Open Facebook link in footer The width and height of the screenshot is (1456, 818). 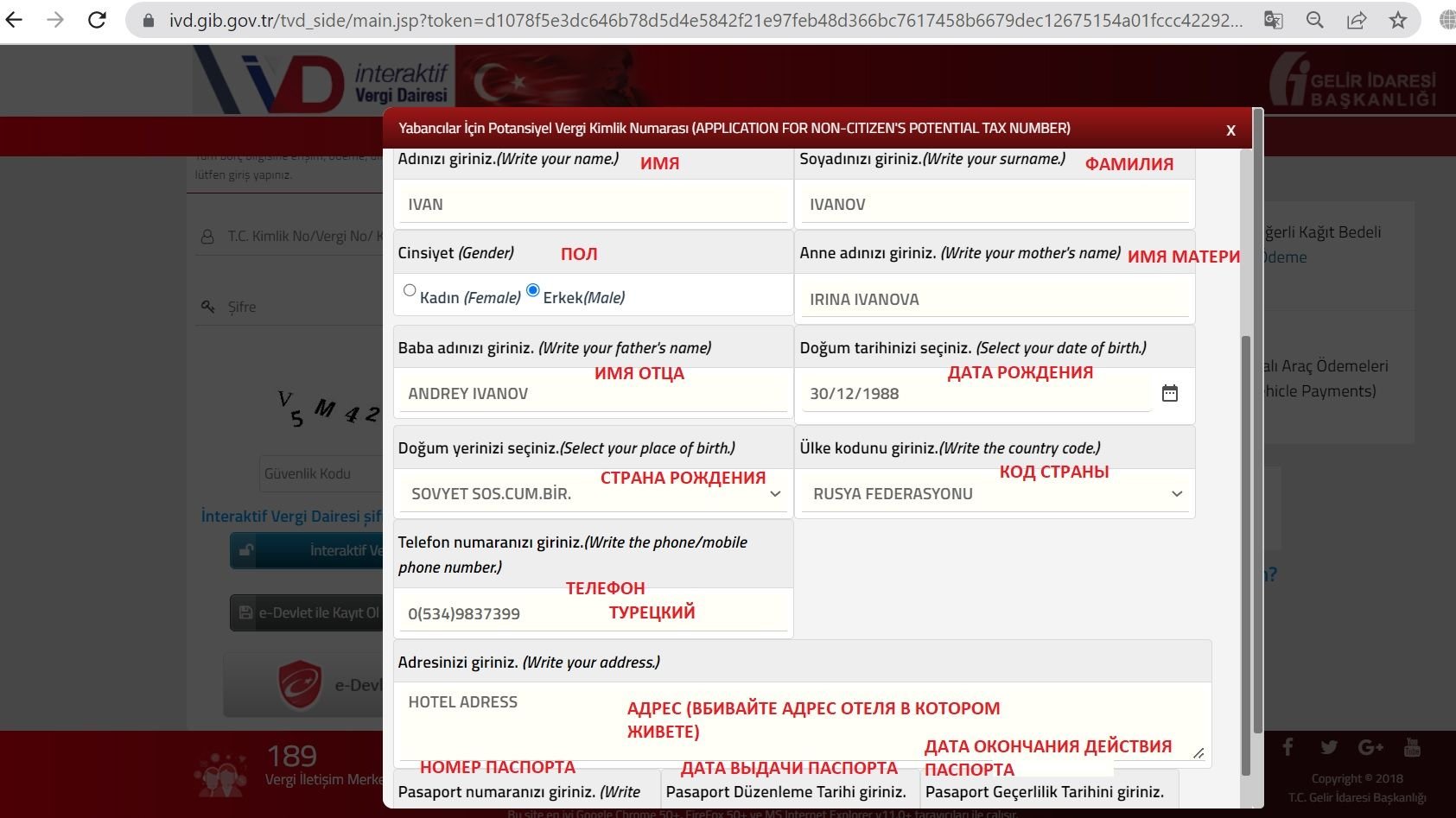[1288, 747]
